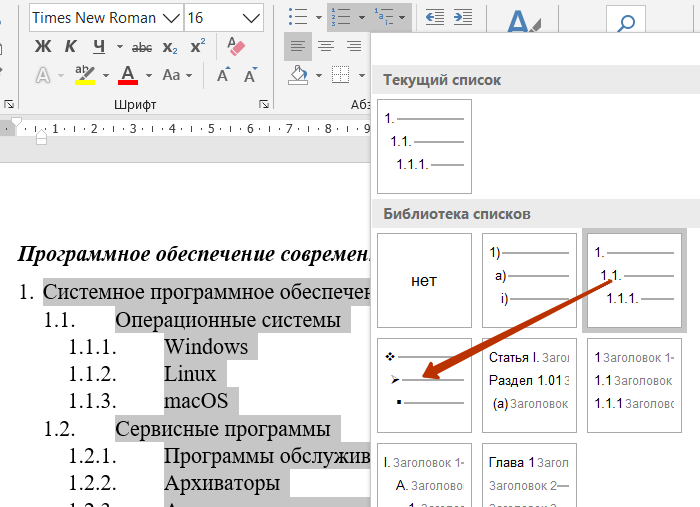Viewport: 700px width, 507px height.
Task: Apply red font color
Action: (128, 75)
